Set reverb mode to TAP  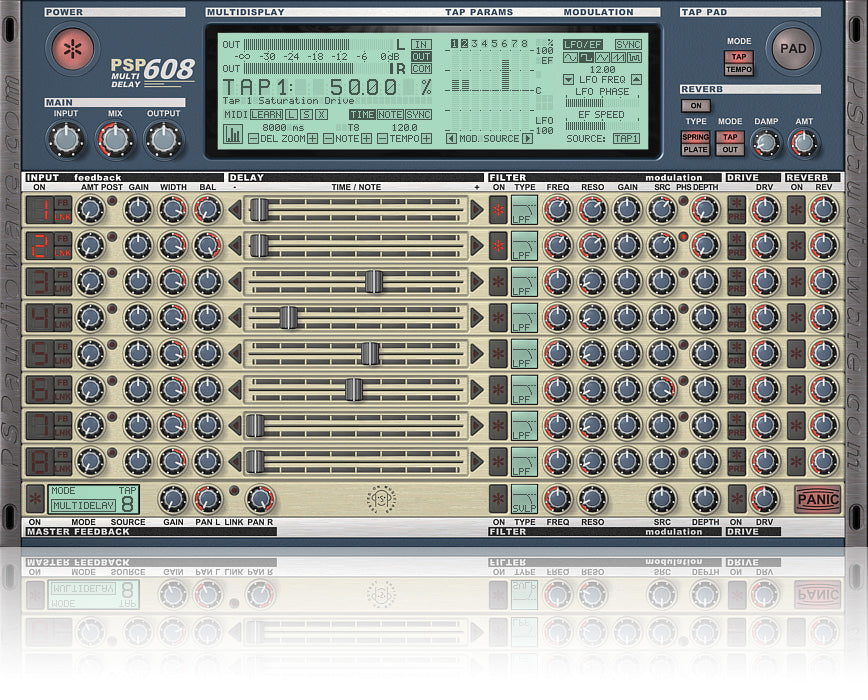730,137
